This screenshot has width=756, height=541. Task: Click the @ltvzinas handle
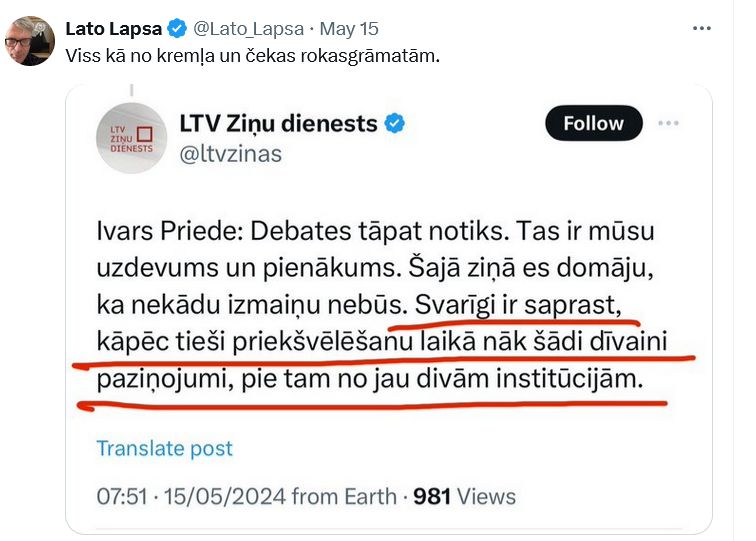pos(230,153)
